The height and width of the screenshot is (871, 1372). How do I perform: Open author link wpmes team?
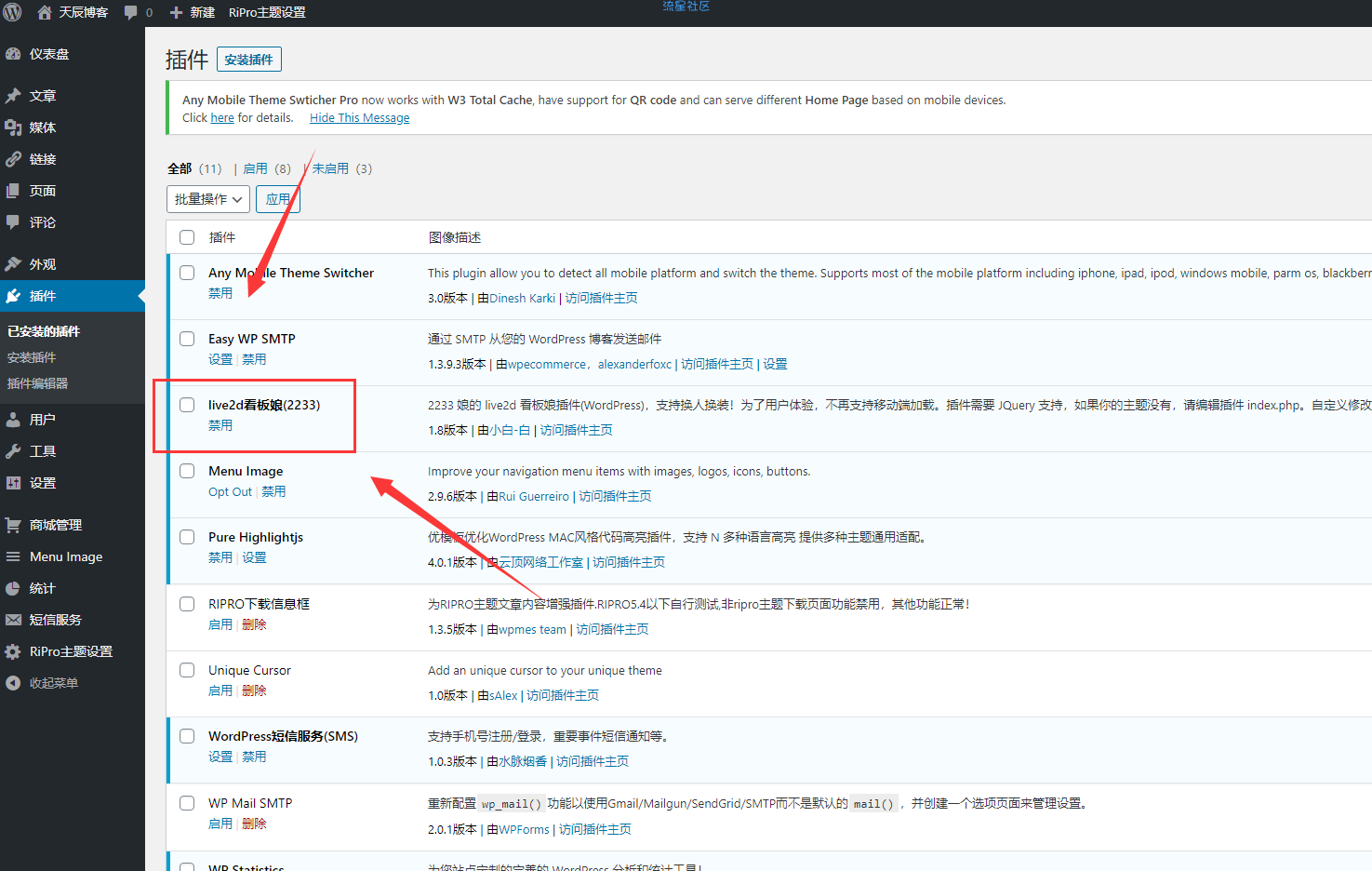coord(532,629)
